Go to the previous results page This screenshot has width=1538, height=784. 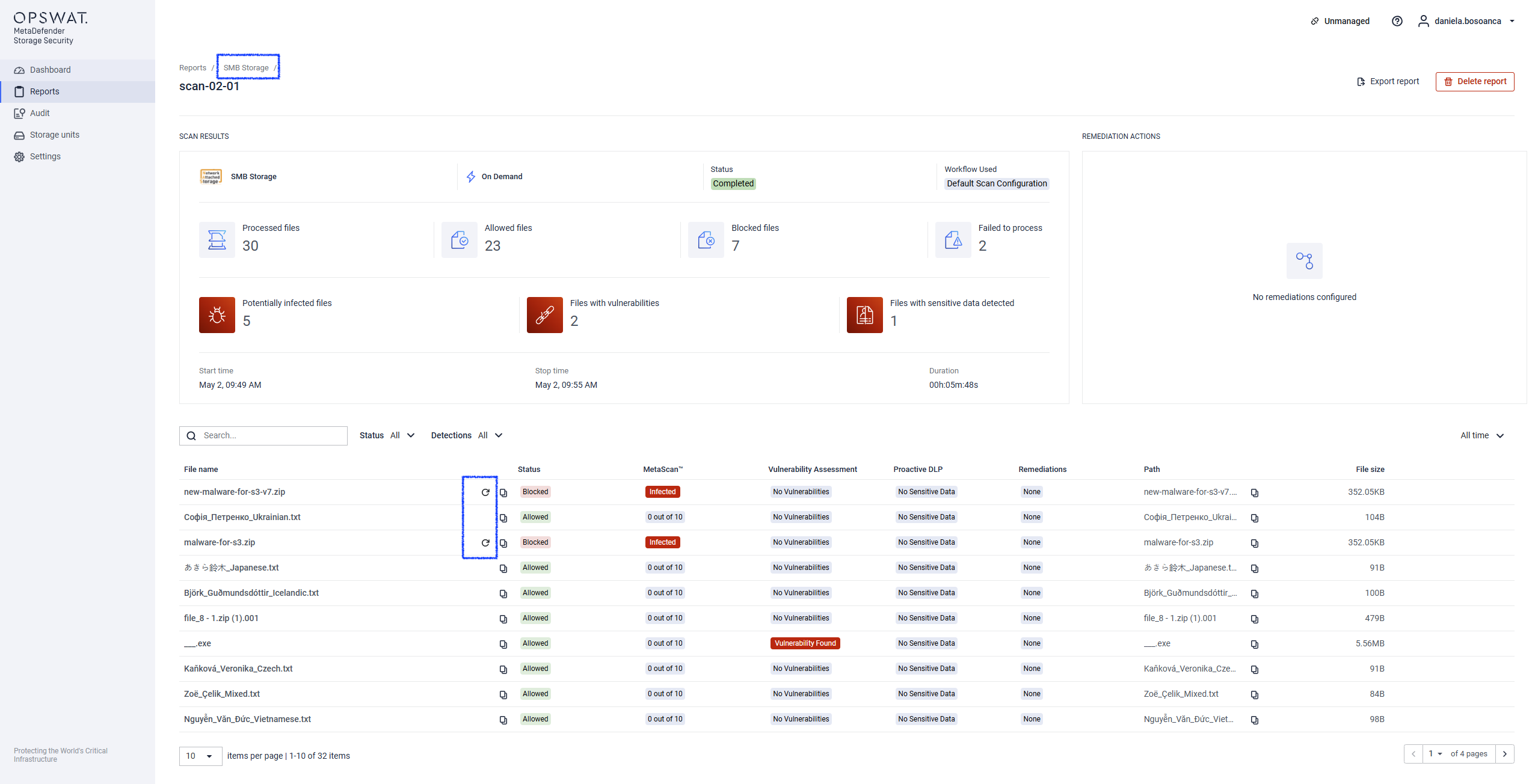(x=1413, y=753)
